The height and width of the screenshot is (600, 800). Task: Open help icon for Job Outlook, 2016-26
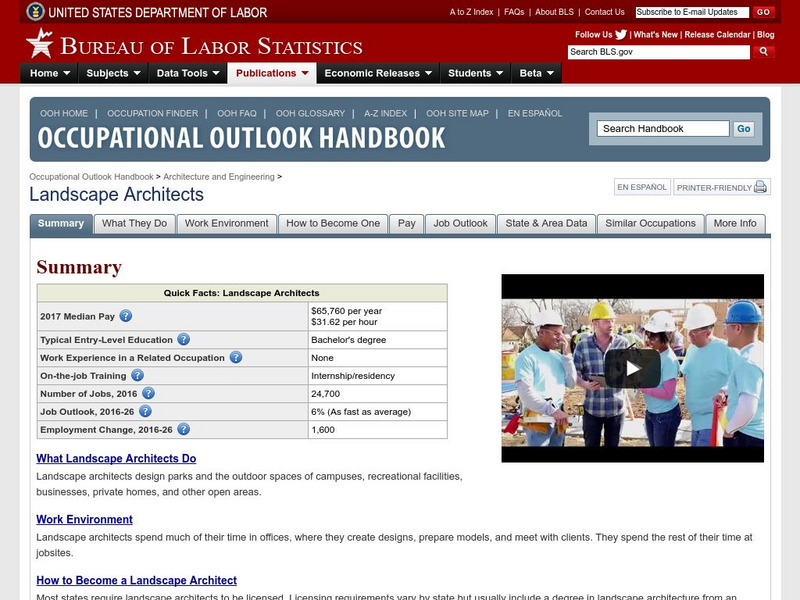[x=145, y=411]
